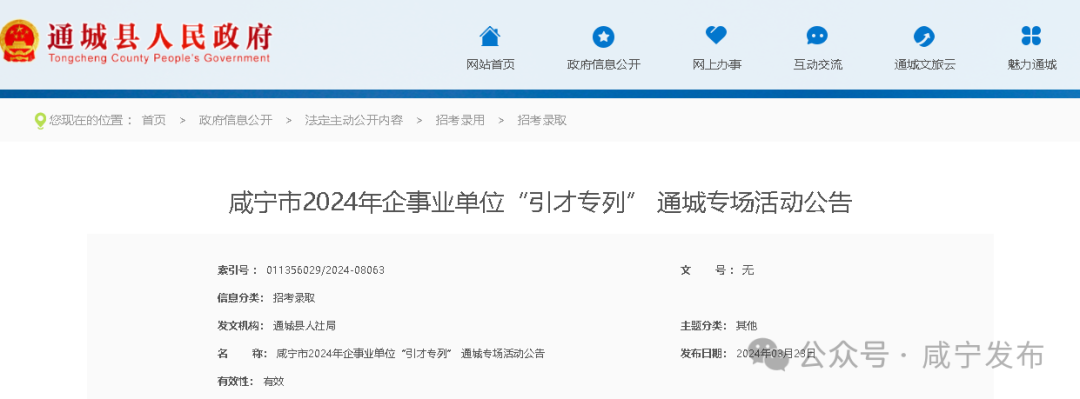The image size is (1080, 399).
Task: Select the announcement name in the 名称 row
Action: click(411, 354)
